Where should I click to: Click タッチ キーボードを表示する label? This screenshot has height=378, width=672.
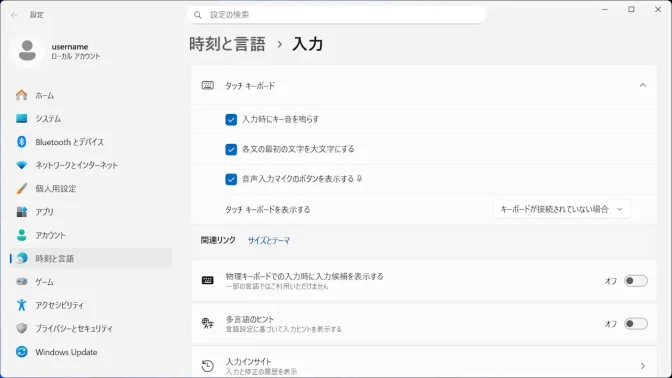click(267, 210)
